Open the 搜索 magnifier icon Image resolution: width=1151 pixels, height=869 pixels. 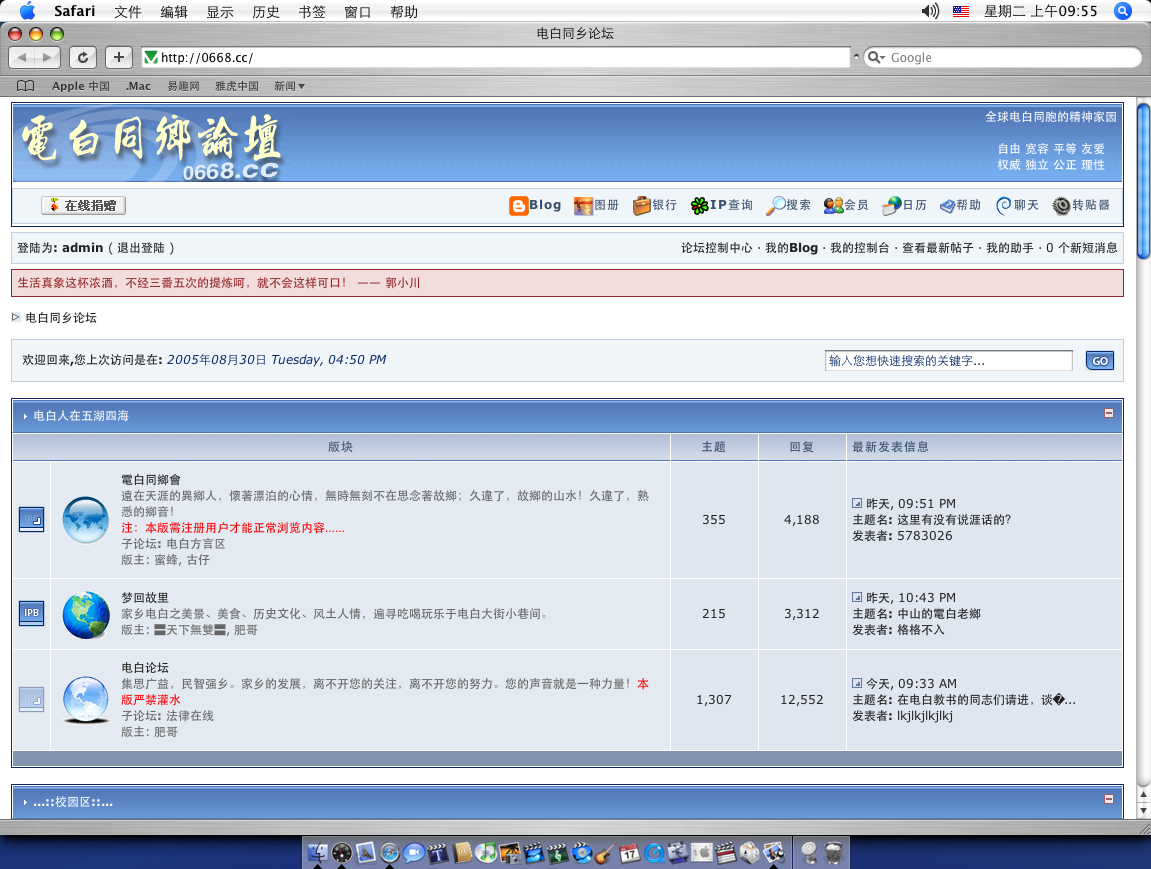(x=776, y=206)
